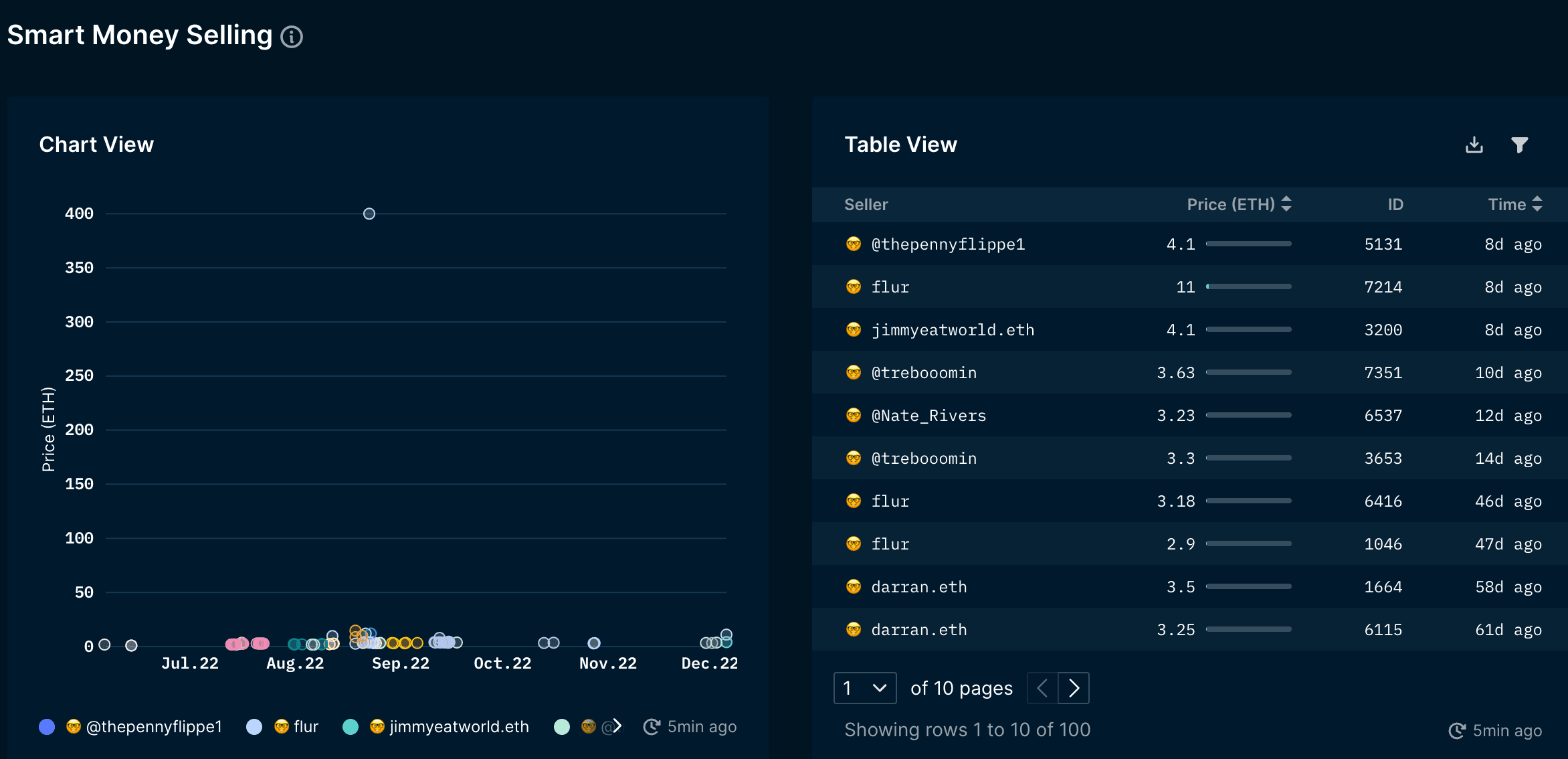Click the refresh icon below the Table View
Viewport: 1568px width, 759px height.
pyautogui.click(x=1455, y=730)
